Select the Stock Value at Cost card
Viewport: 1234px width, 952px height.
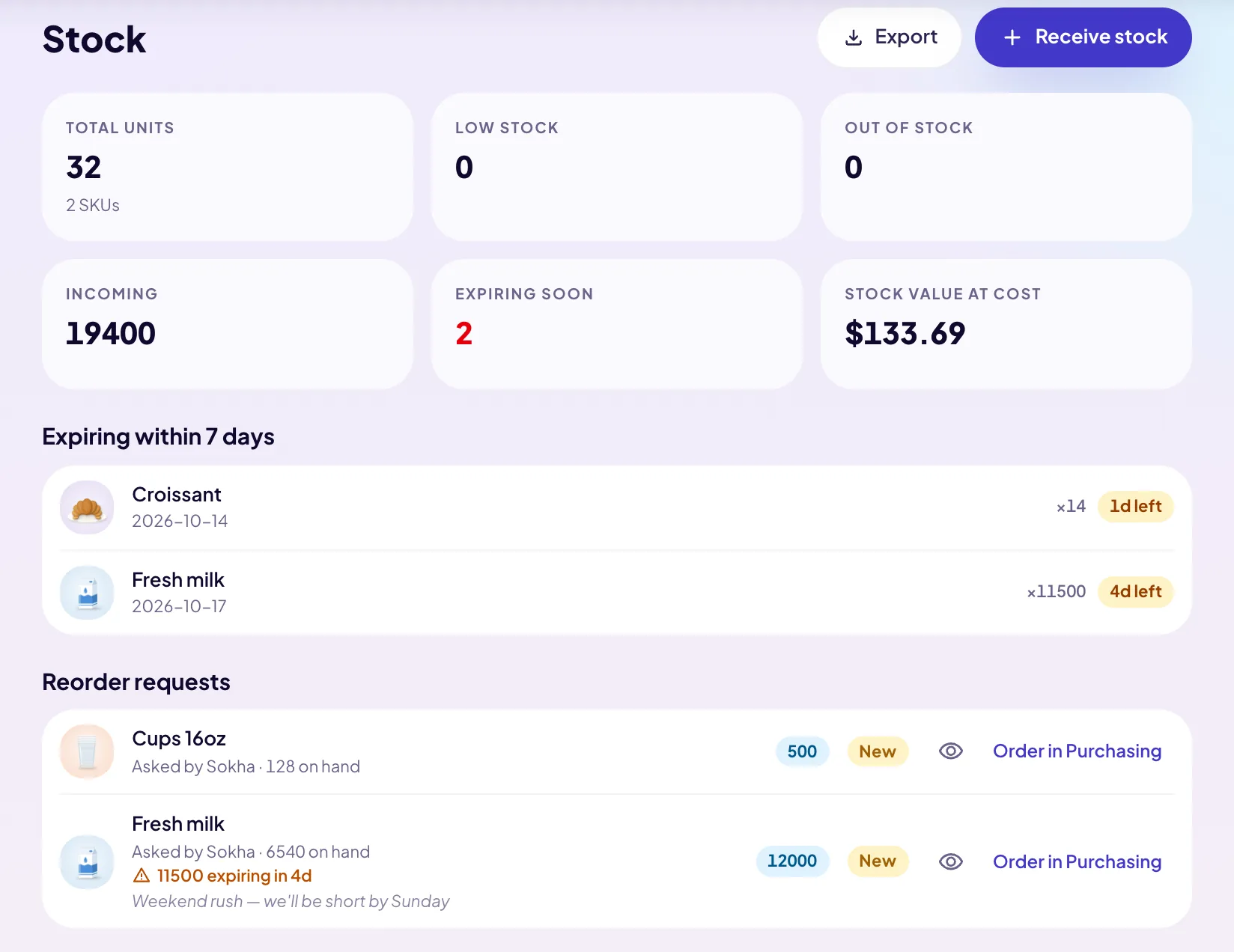(x=1006, y=324)
